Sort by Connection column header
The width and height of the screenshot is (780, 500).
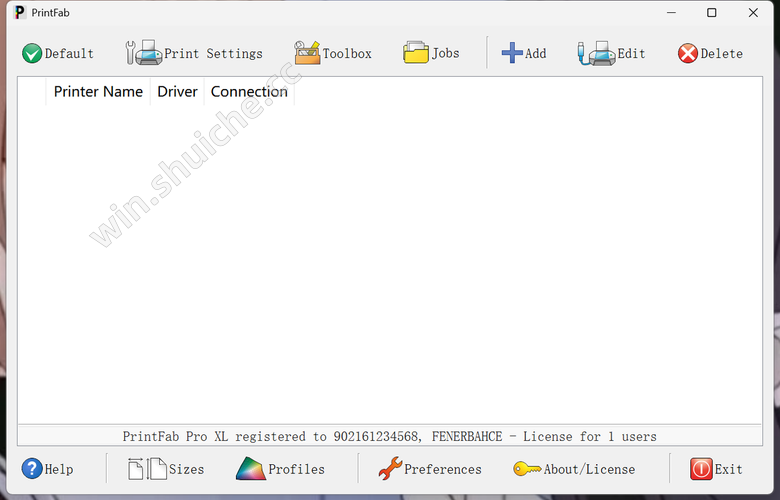coord(249,92)
